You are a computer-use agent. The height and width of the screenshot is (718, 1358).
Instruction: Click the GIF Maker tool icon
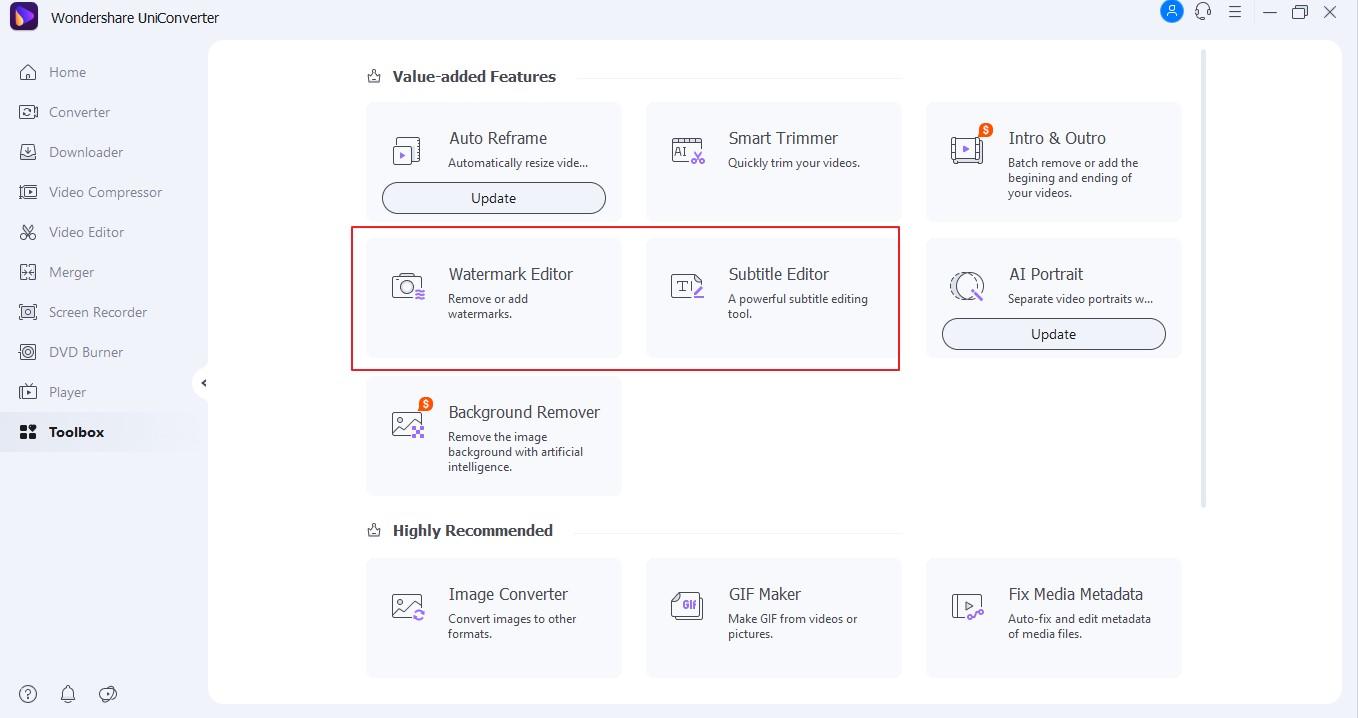coord(687,606)
